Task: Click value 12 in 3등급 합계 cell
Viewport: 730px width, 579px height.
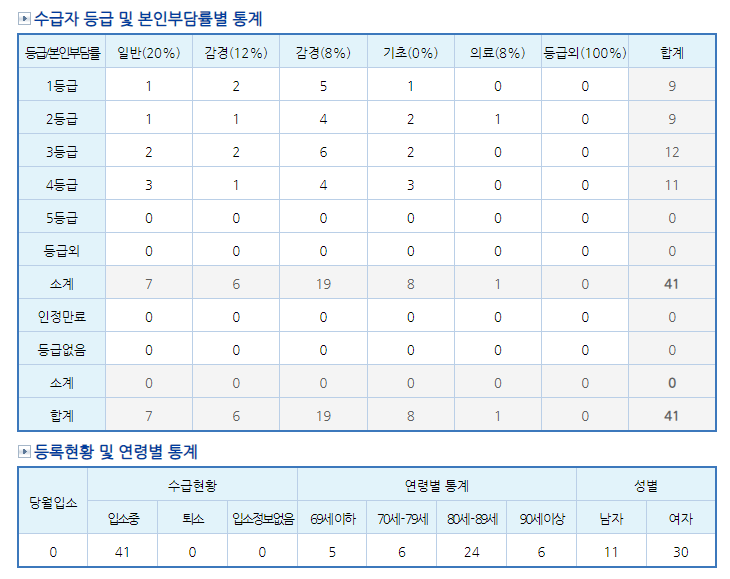Action: coord(672,152)
